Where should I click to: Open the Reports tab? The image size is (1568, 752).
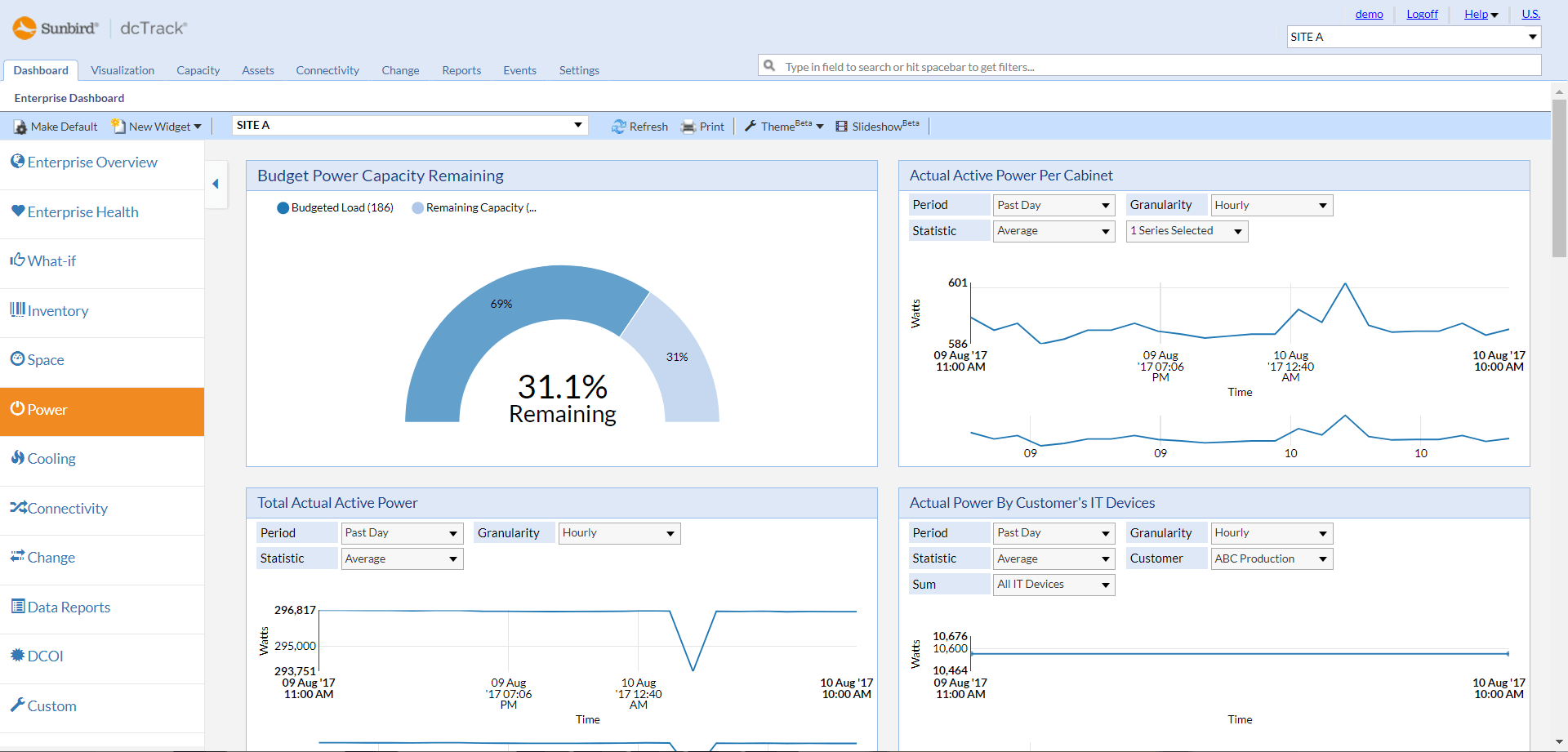point(461,70)
